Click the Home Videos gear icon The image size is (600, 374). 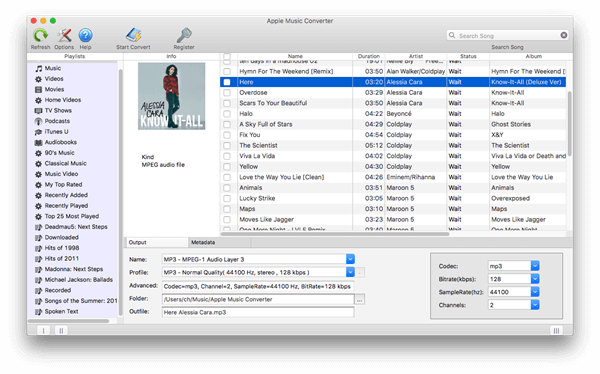[x=39, y=100]
